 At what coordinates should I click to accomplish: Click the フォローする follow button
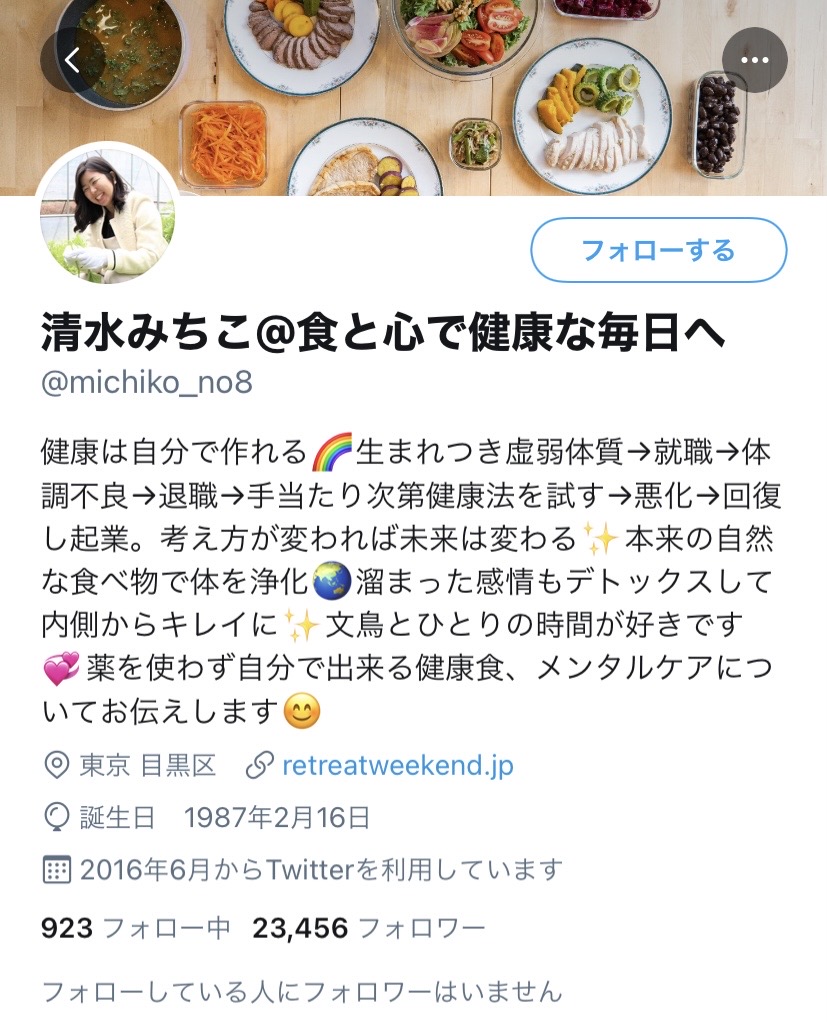(658, 250)
